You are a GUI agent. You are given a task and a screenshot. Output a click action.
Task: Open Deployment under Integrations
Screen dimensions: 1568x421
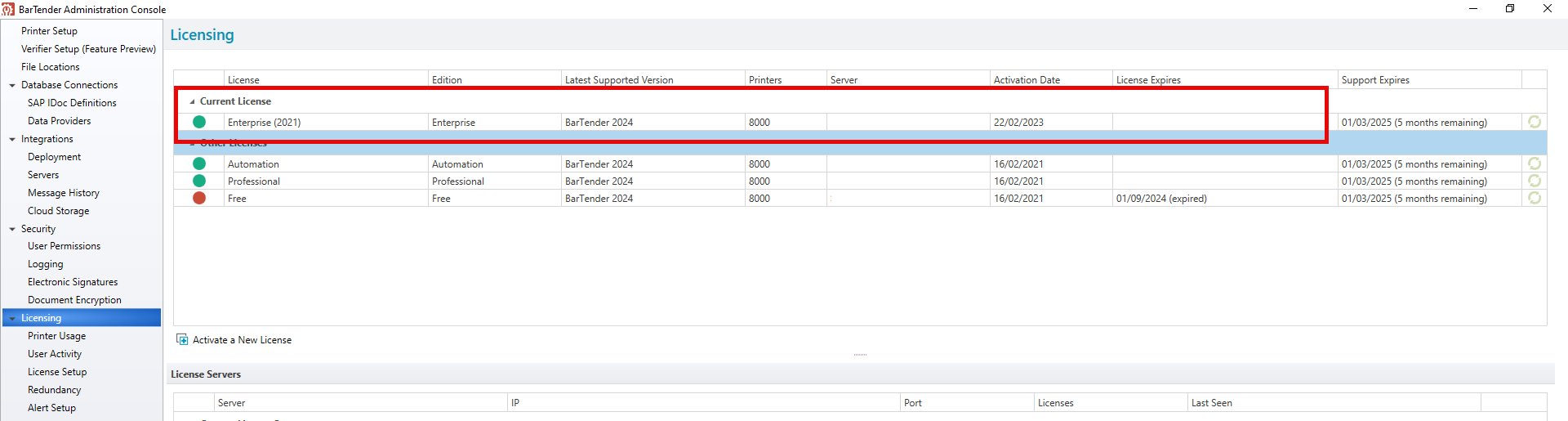point(54,157)
